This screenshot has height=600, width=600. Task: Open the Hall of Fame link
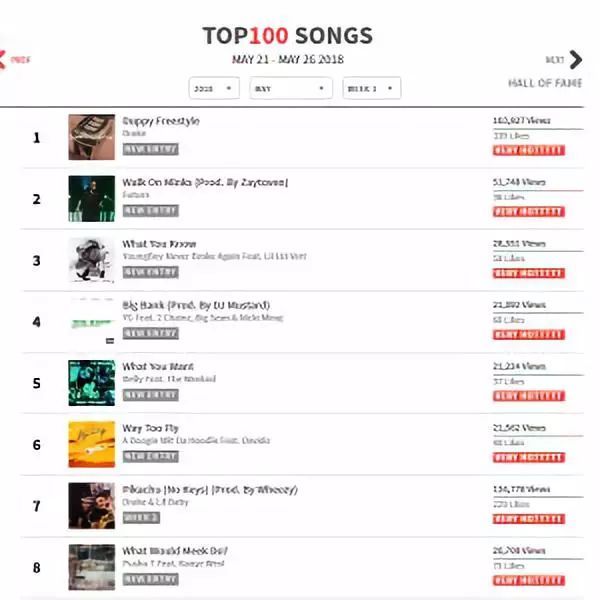[545, 83]
